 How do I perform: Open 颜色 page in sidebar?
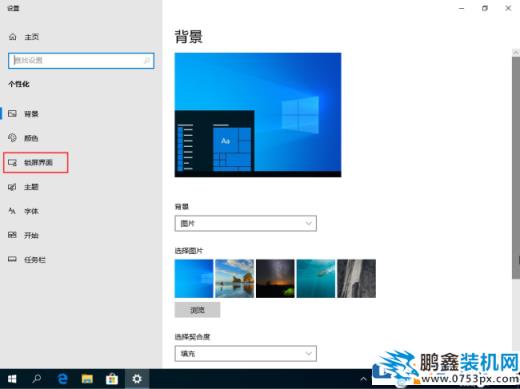pyautogui.click(x=31, y=138)
